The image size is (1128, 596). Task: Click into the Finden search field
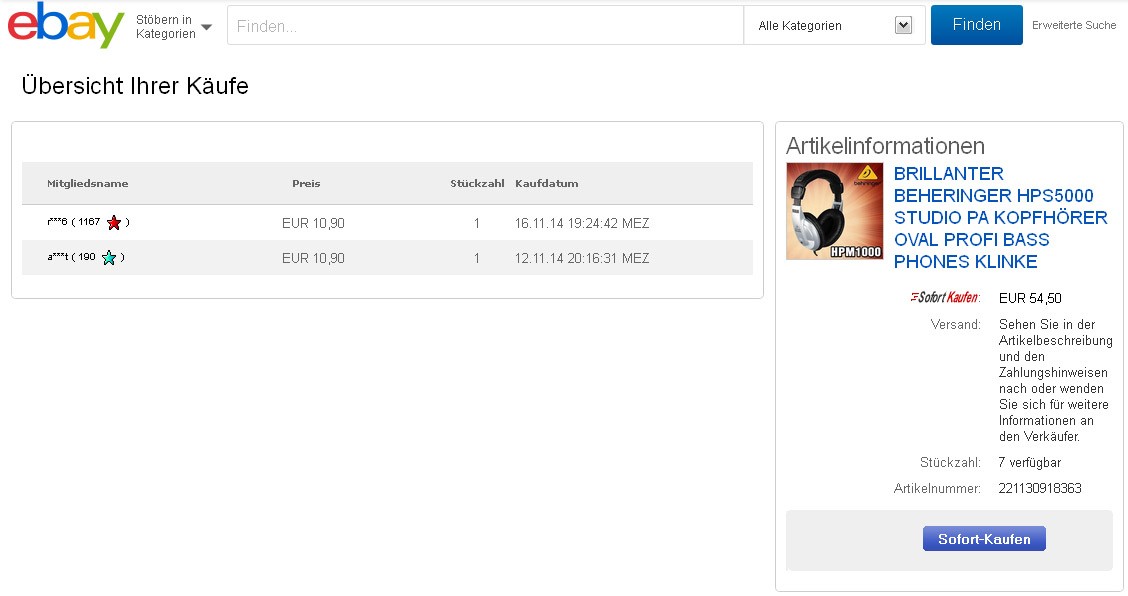coord(485,26)
